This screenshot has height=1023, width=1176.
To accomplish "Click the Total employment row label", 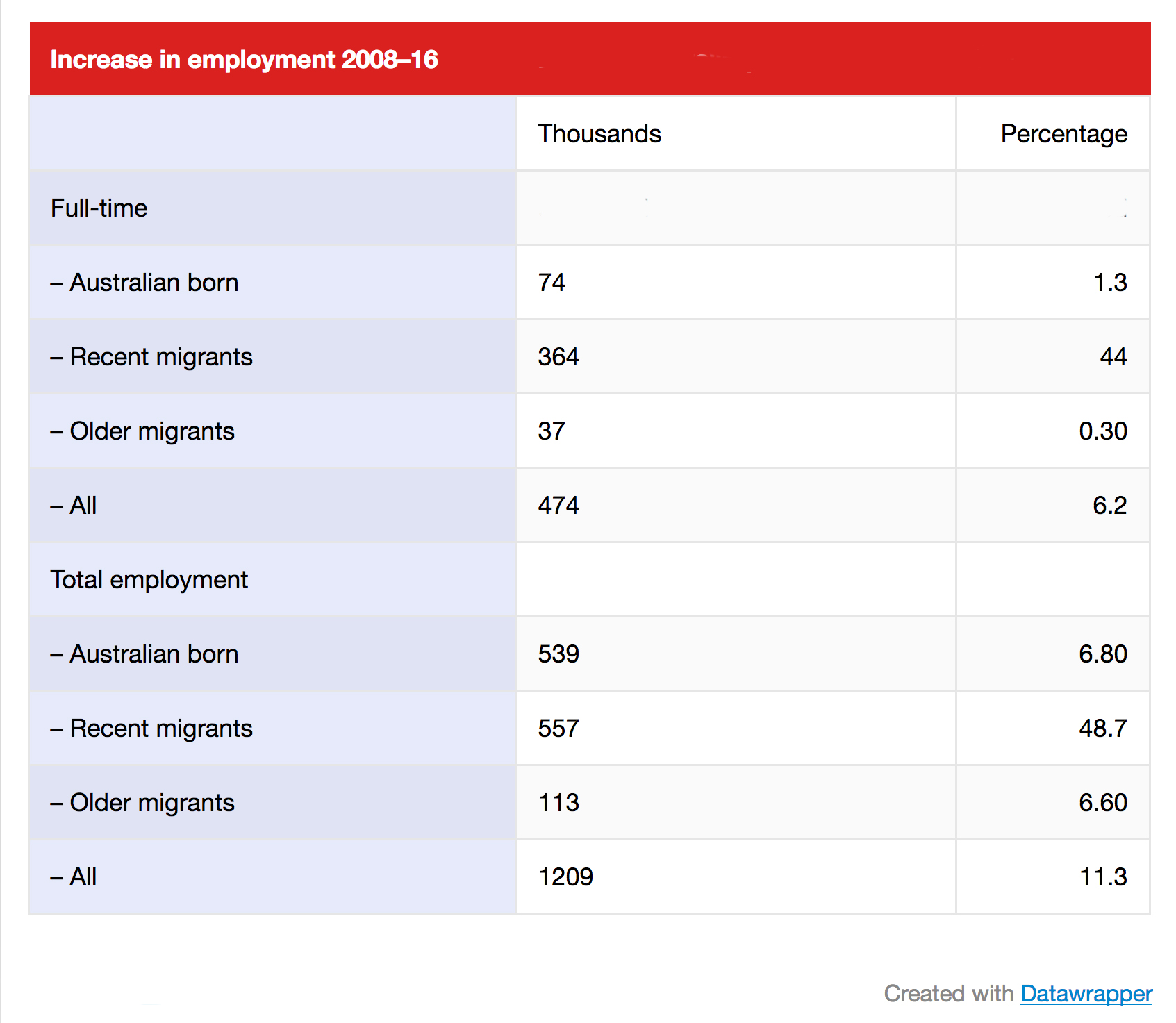I will pos(149,580).
